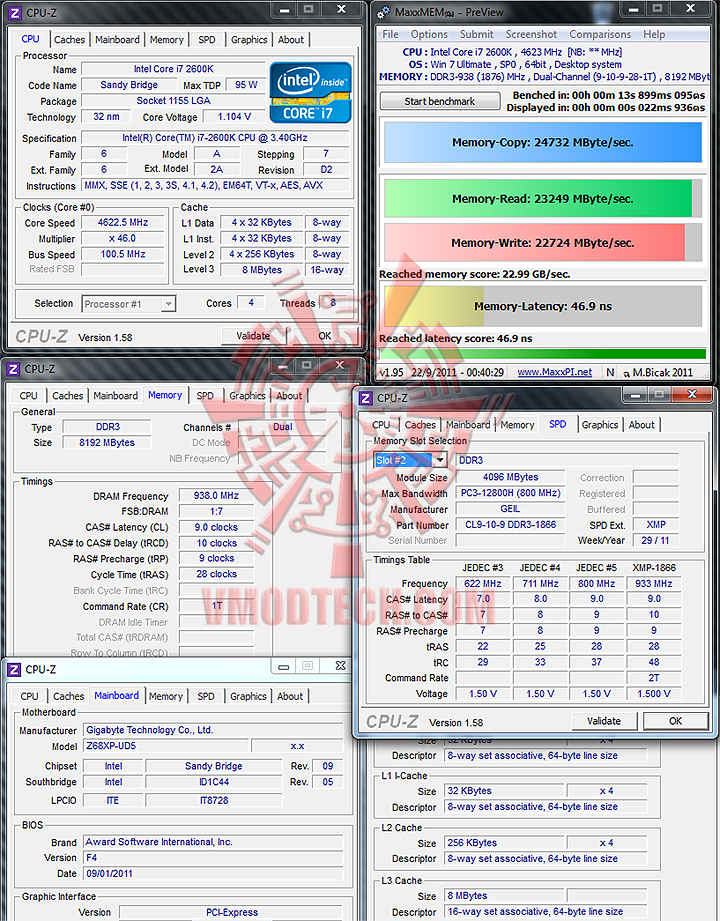Click the Memory-Write result bar
This screenshot has width=720, height=921.
tap(543, 243)
